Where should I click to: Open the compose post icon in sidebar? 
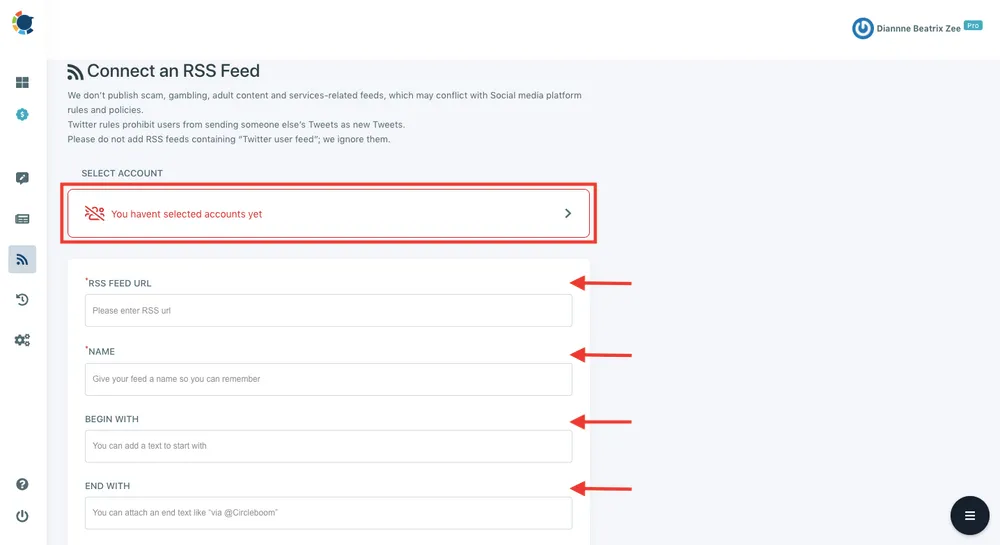(x=22, y=178)
